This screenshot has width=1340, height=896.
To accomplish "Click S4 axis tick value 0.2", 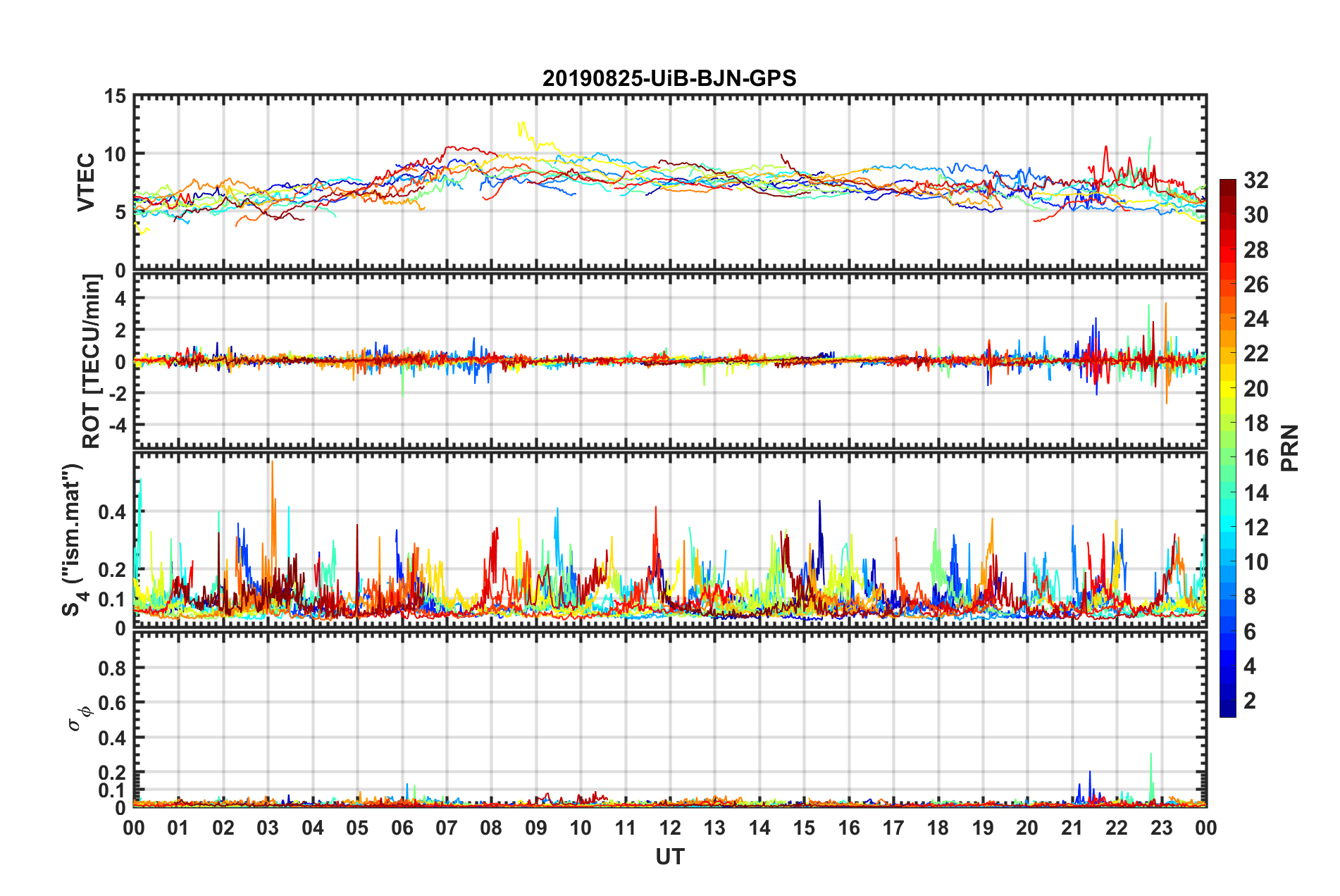I will tap(112, 570).
